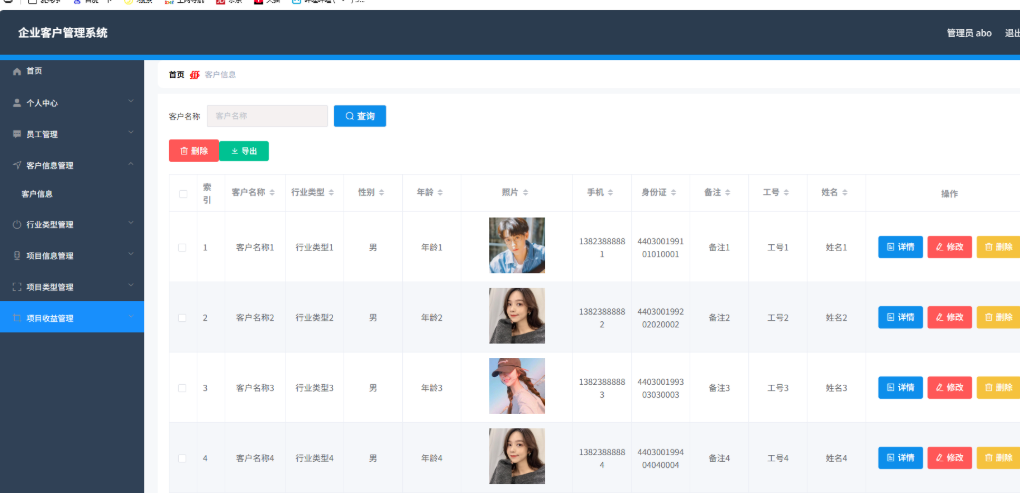Open the 客户信息 submenu item
This screenshot has height=493, width=1020.
coord(38,194)
